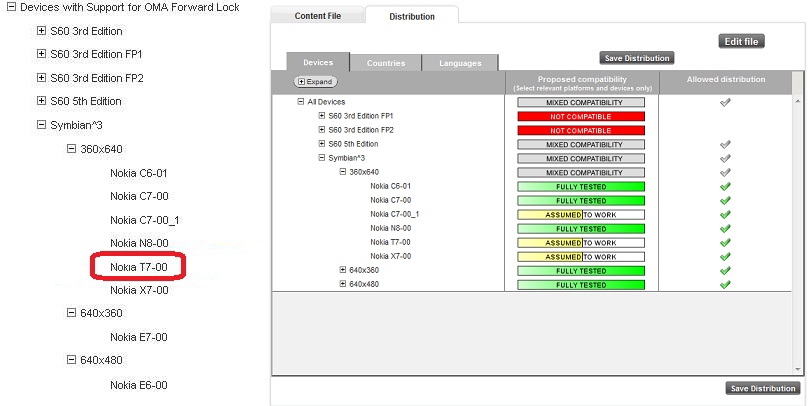Open the Languages sub-tab
This screenshot has width=811, height=406.
tap(460, 63)
